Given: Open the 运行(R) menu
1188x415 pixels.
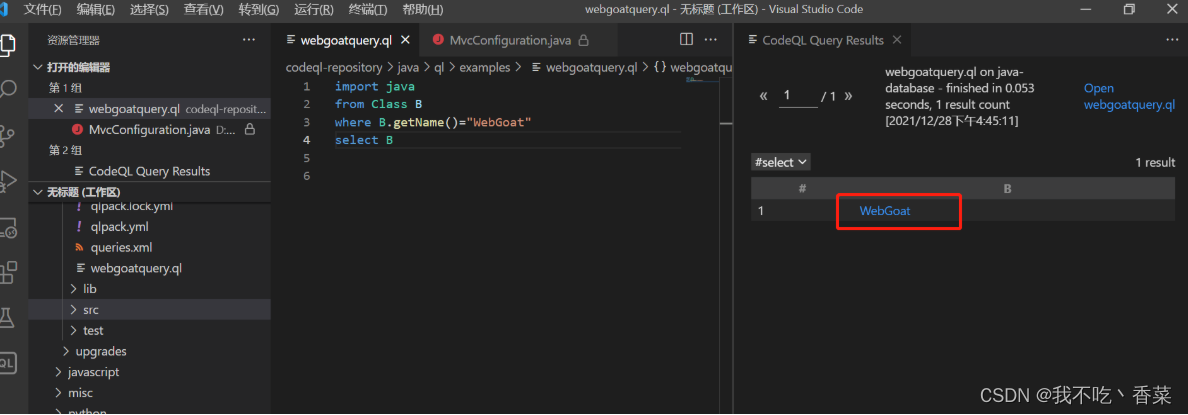Looking at the screenshot, I should tap(314, 9).
